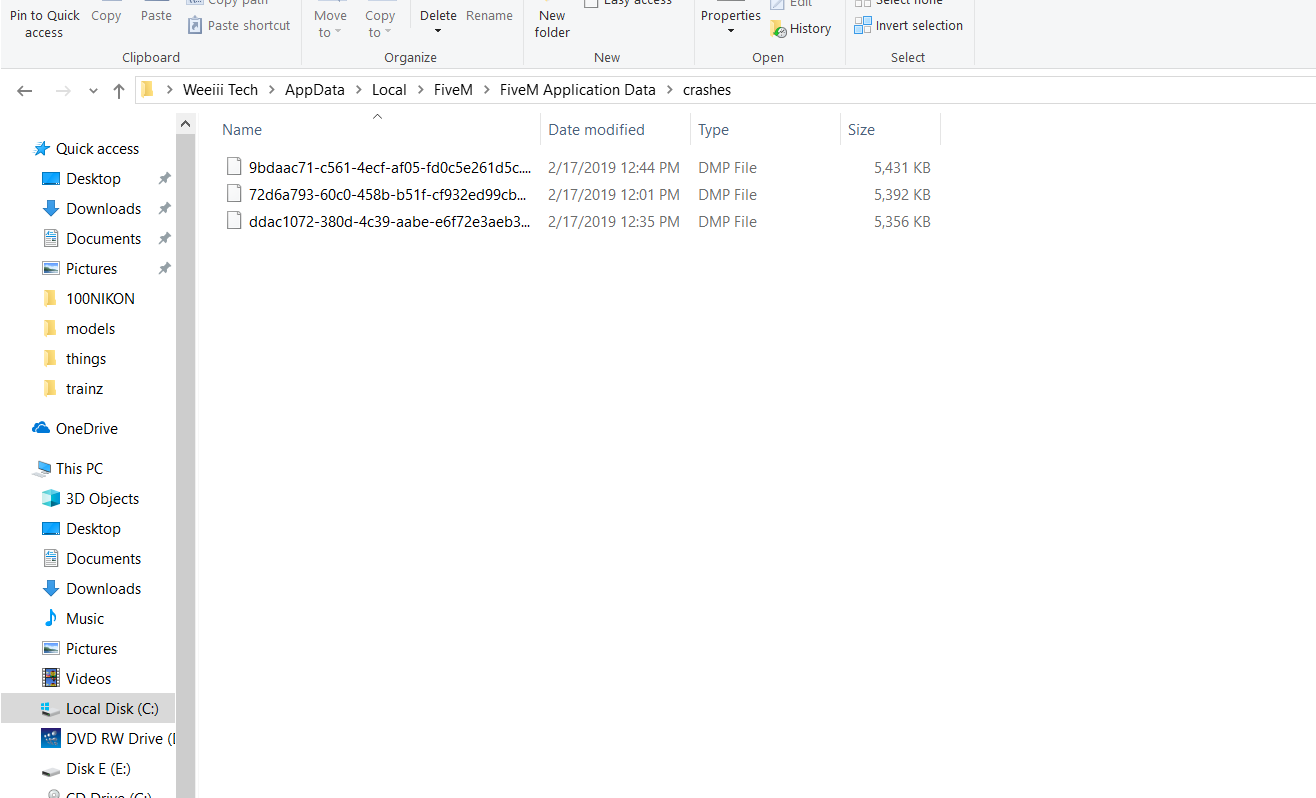
Task: Click the Back navigation arrow
Action: (x=25, y=91)
